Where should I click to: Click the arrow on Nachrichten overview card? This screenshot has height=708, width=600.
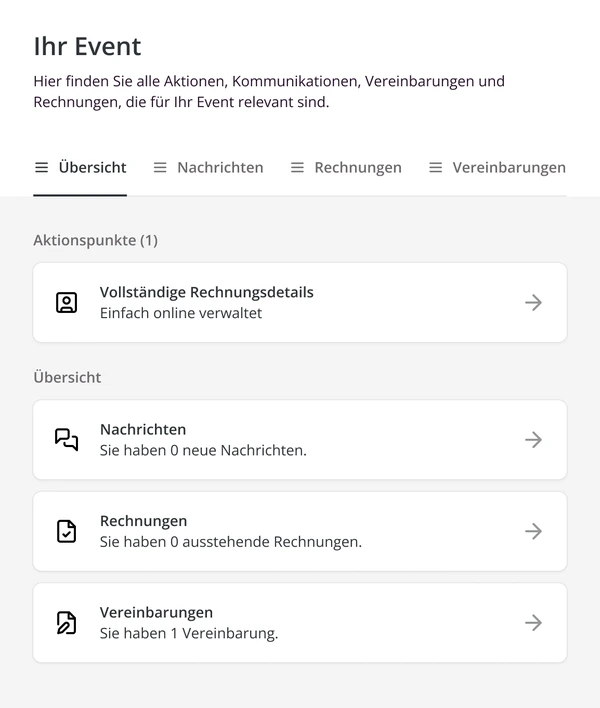(x=533, y=440)
